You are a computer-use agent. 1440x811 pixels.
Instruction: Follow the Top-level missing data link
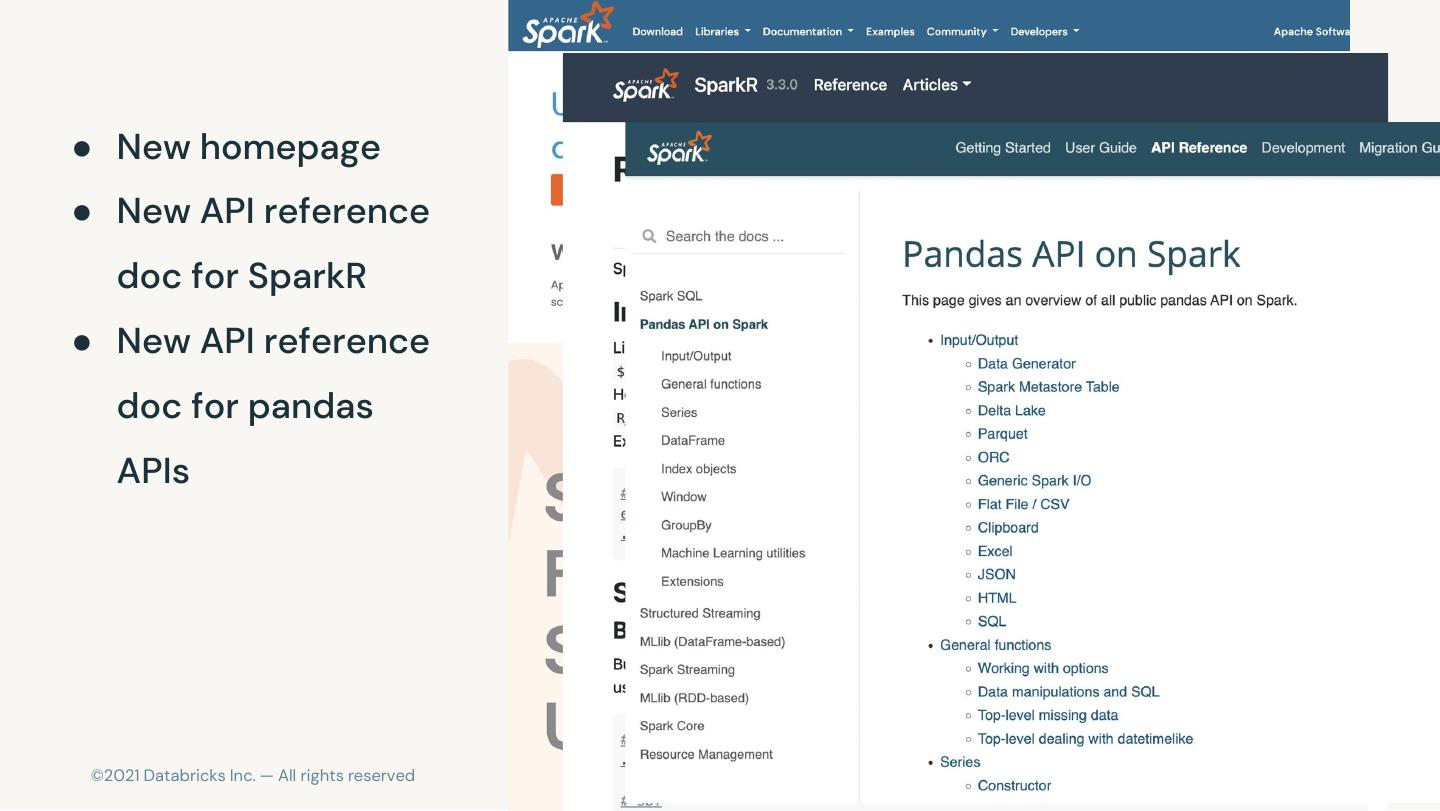tap(1048, 715)
